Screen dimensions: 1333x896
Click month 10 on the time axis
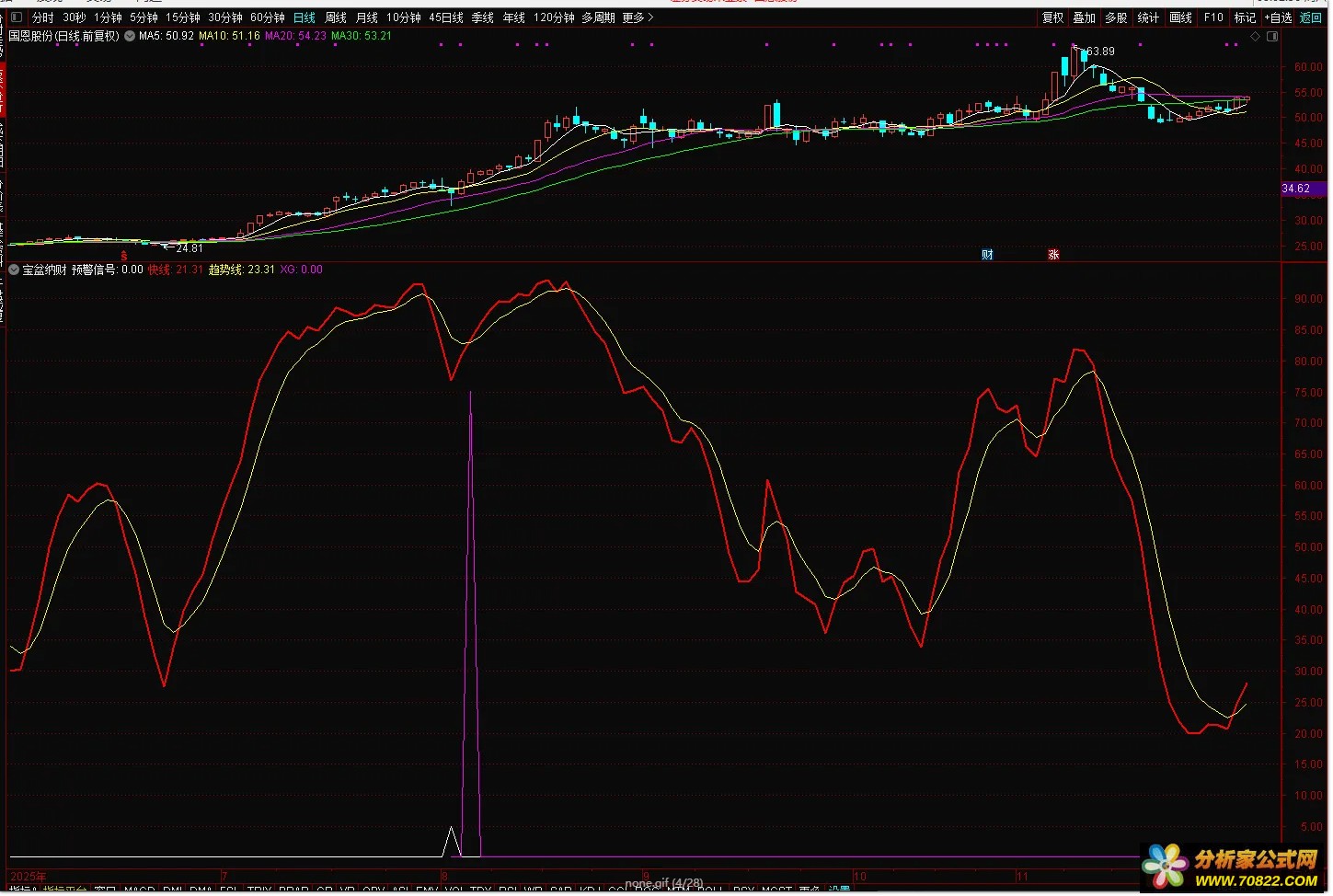click(x=860, y=876)
